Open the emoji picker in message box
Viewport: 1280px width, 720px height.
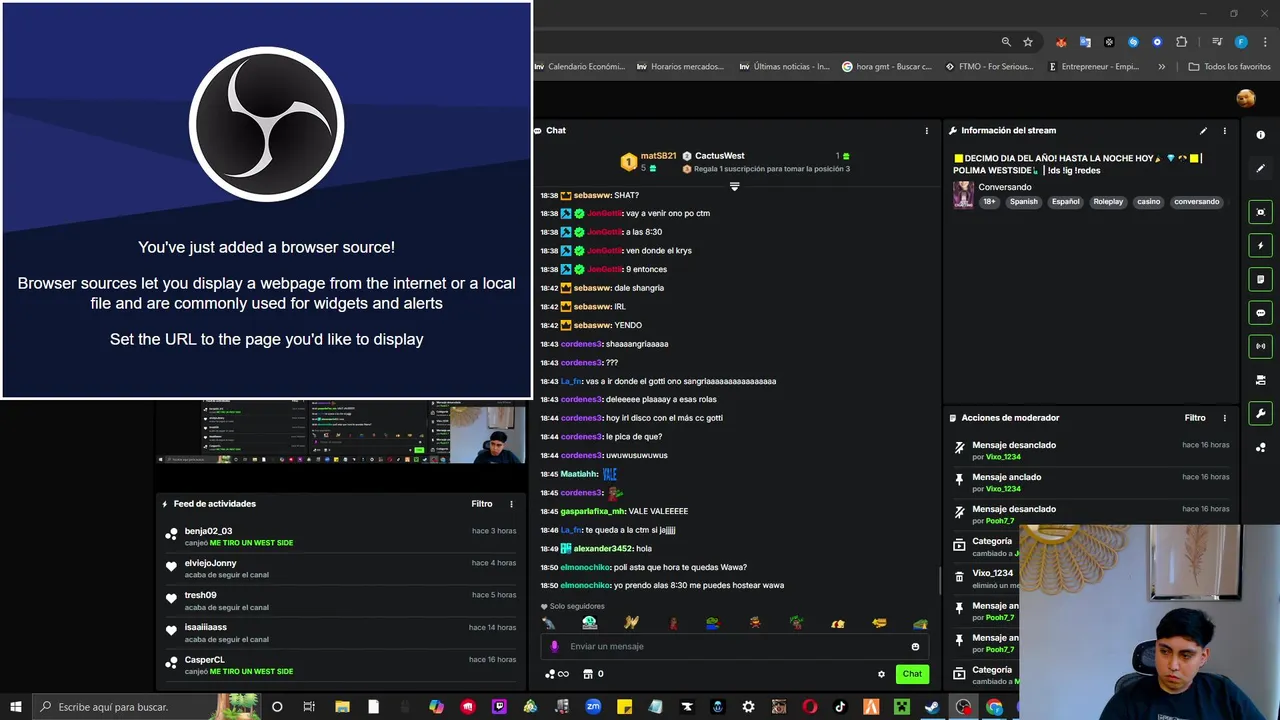point(915,647)
